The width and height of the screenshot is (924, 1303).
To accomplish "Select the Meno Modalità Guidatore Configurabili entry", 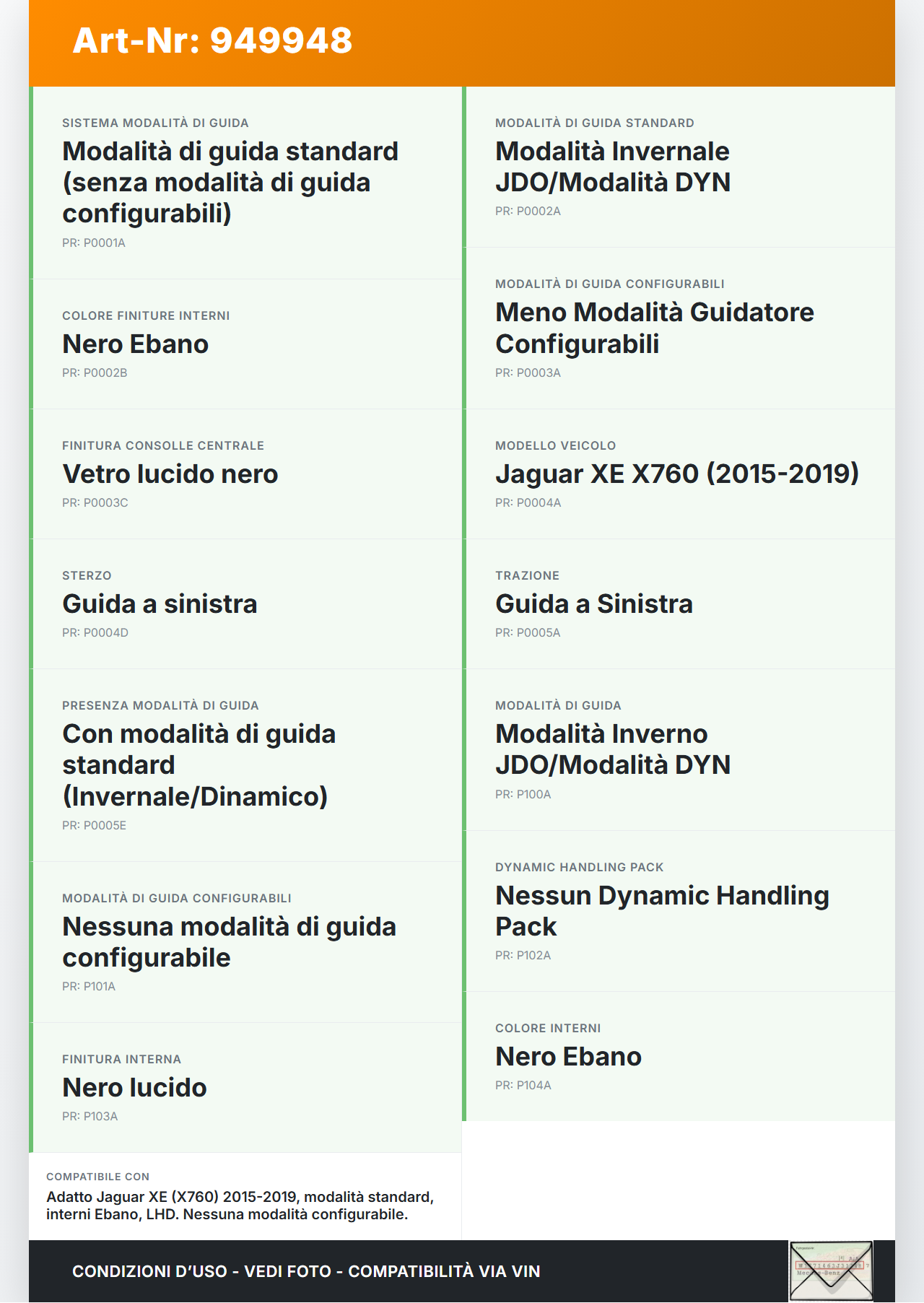I will pos(654,328).
